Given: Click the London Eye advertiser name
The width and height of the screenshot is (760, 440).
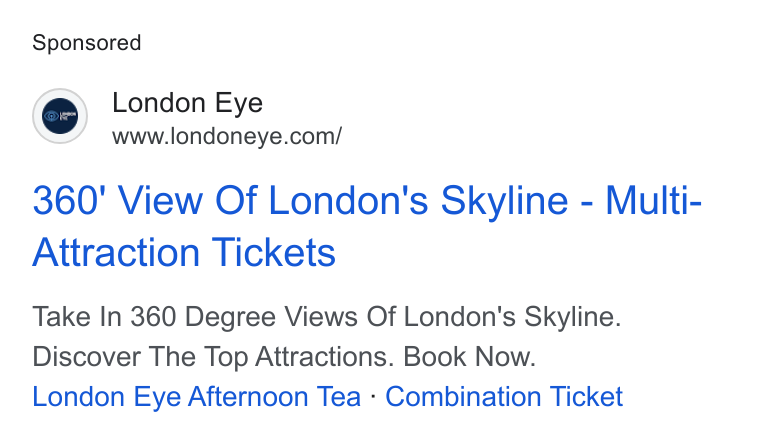Looking at the screenshot, I should tap(188, 103).
